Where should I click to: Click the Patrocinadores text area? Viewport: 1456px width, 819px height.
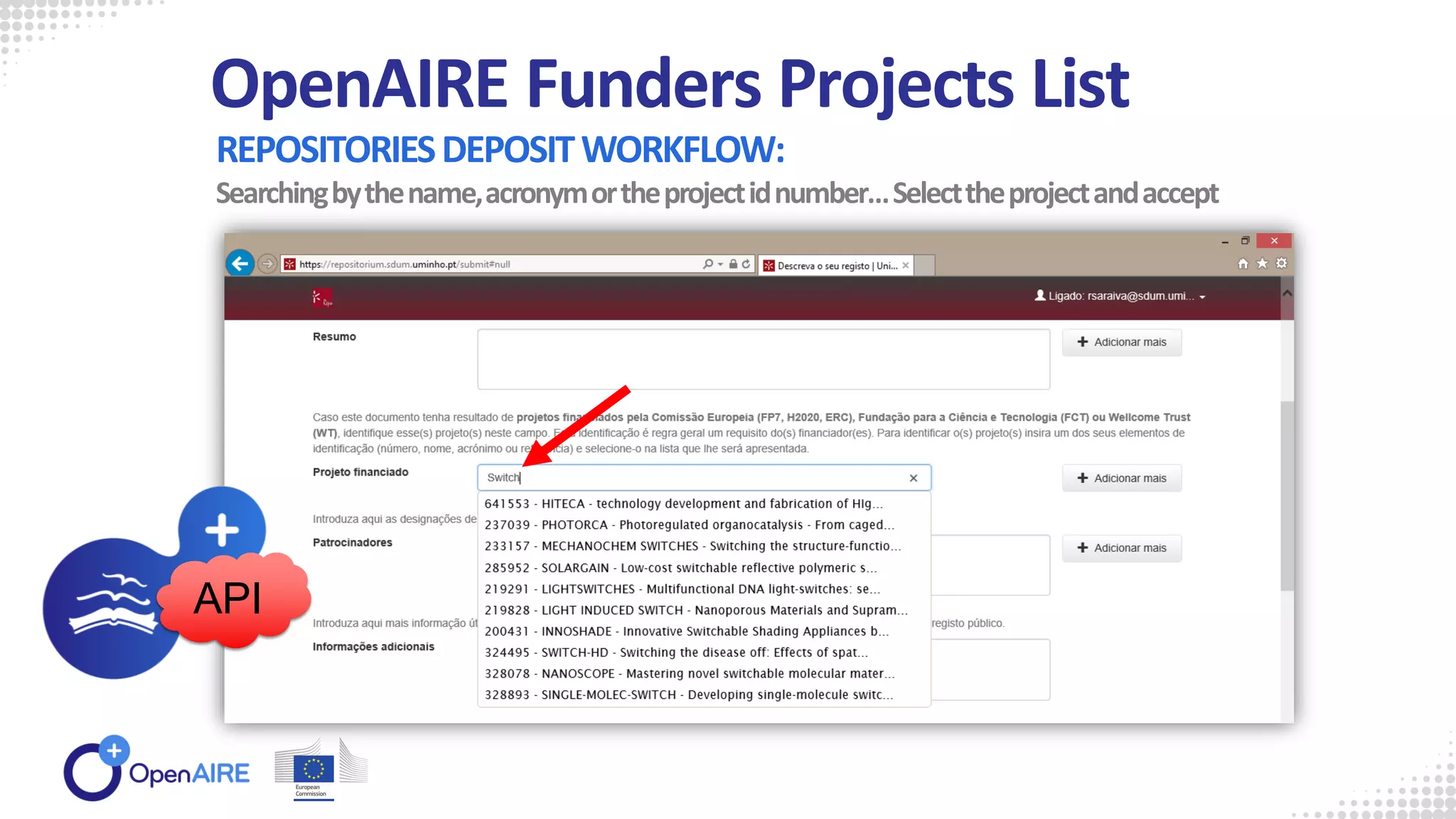point(990,565)
